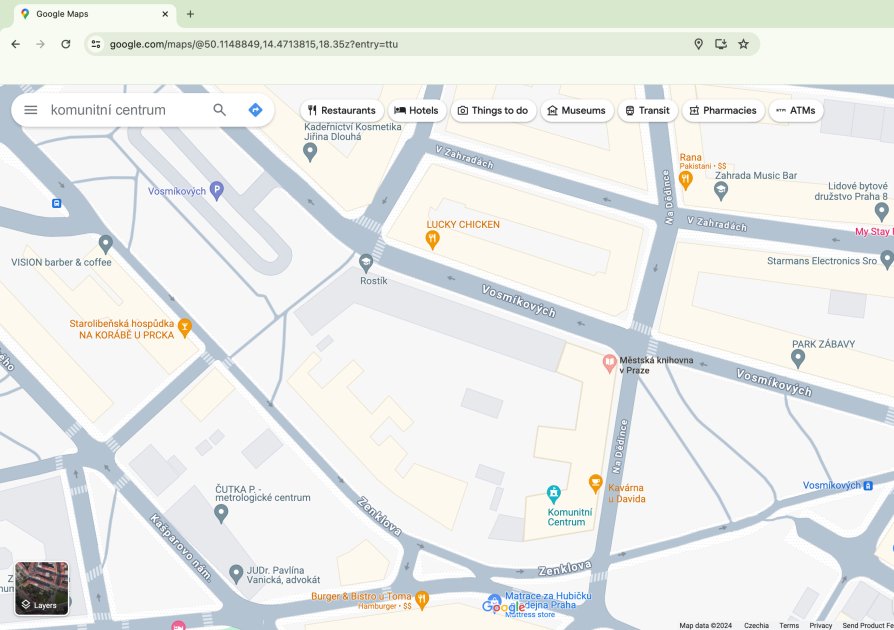
Task: Go forward in browser history
Action: click(40, 44)
